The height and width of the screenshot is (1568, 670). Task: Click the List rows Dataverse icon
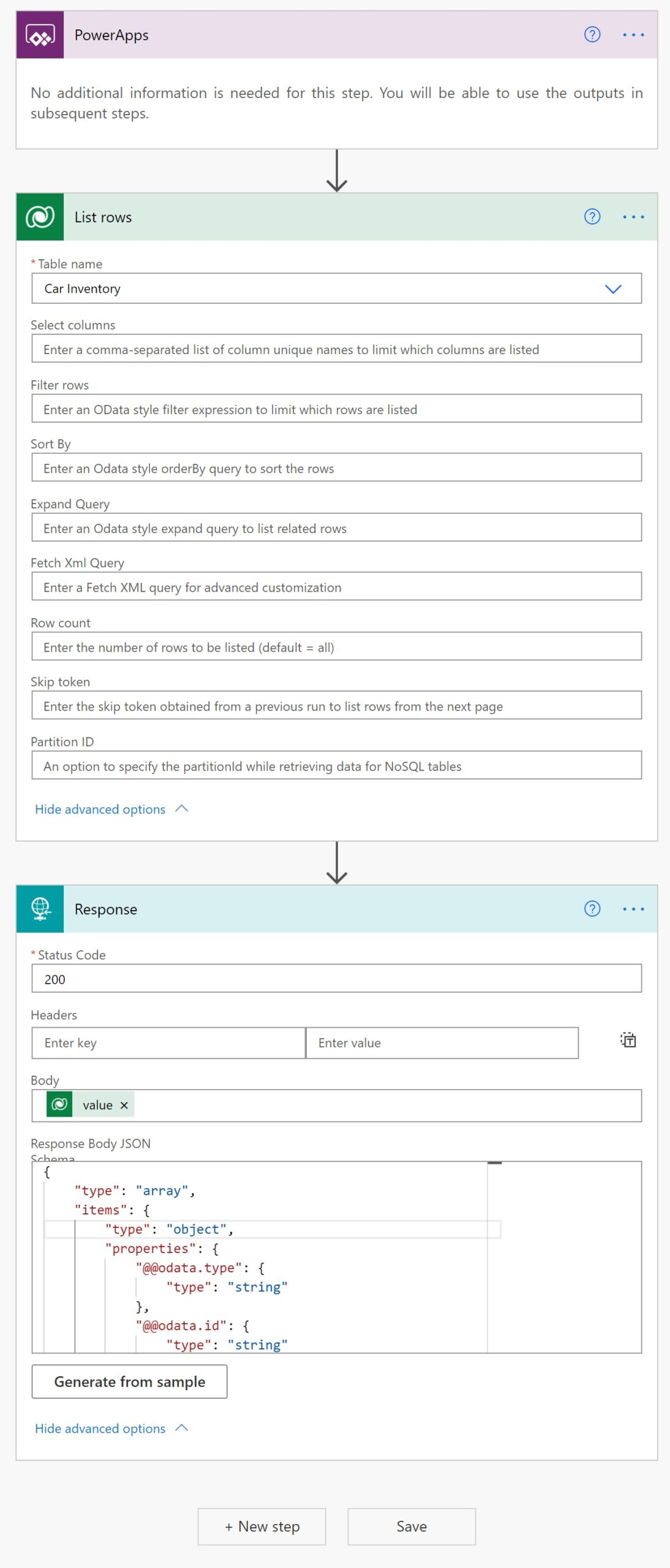click(40, 217)
